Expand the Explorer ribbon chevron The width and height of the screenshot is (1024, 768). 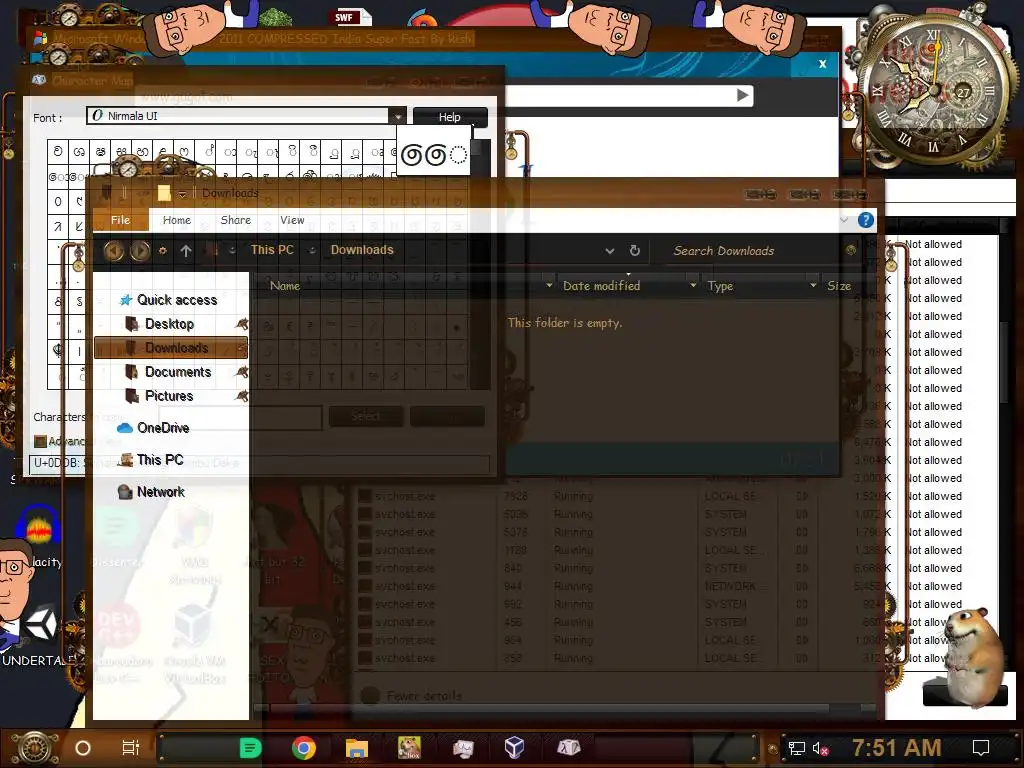[844, 220]
